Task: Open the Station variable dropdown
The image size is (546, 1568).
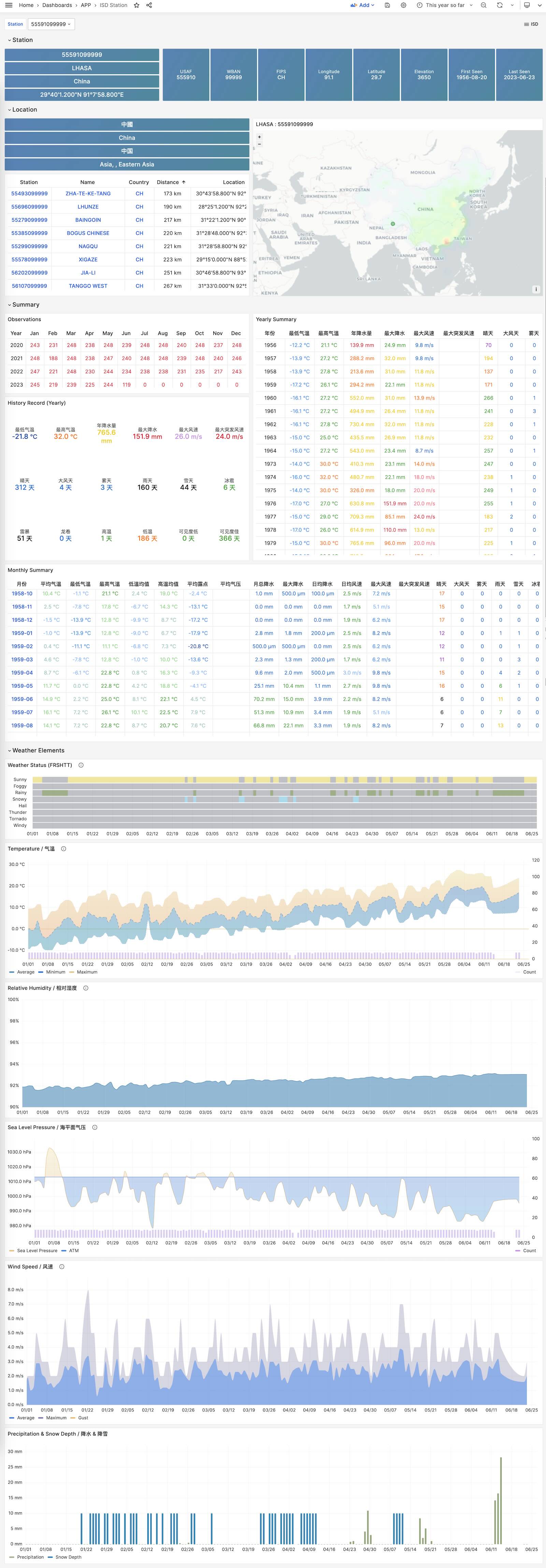Action: tap(51, 24)
